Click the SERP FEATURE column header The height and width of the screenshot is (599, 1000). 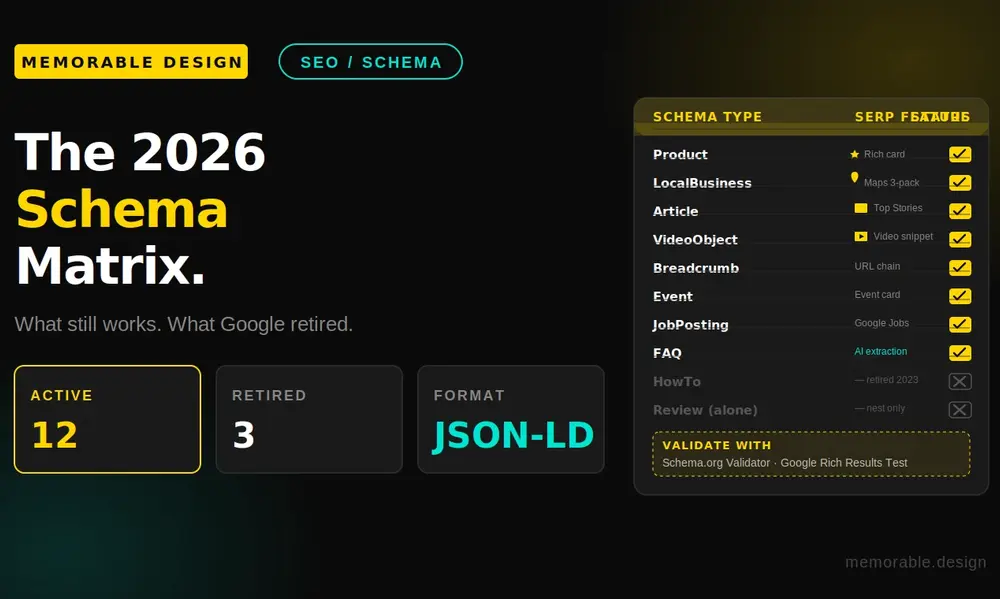pyautogui.click(x=912, y=117)
